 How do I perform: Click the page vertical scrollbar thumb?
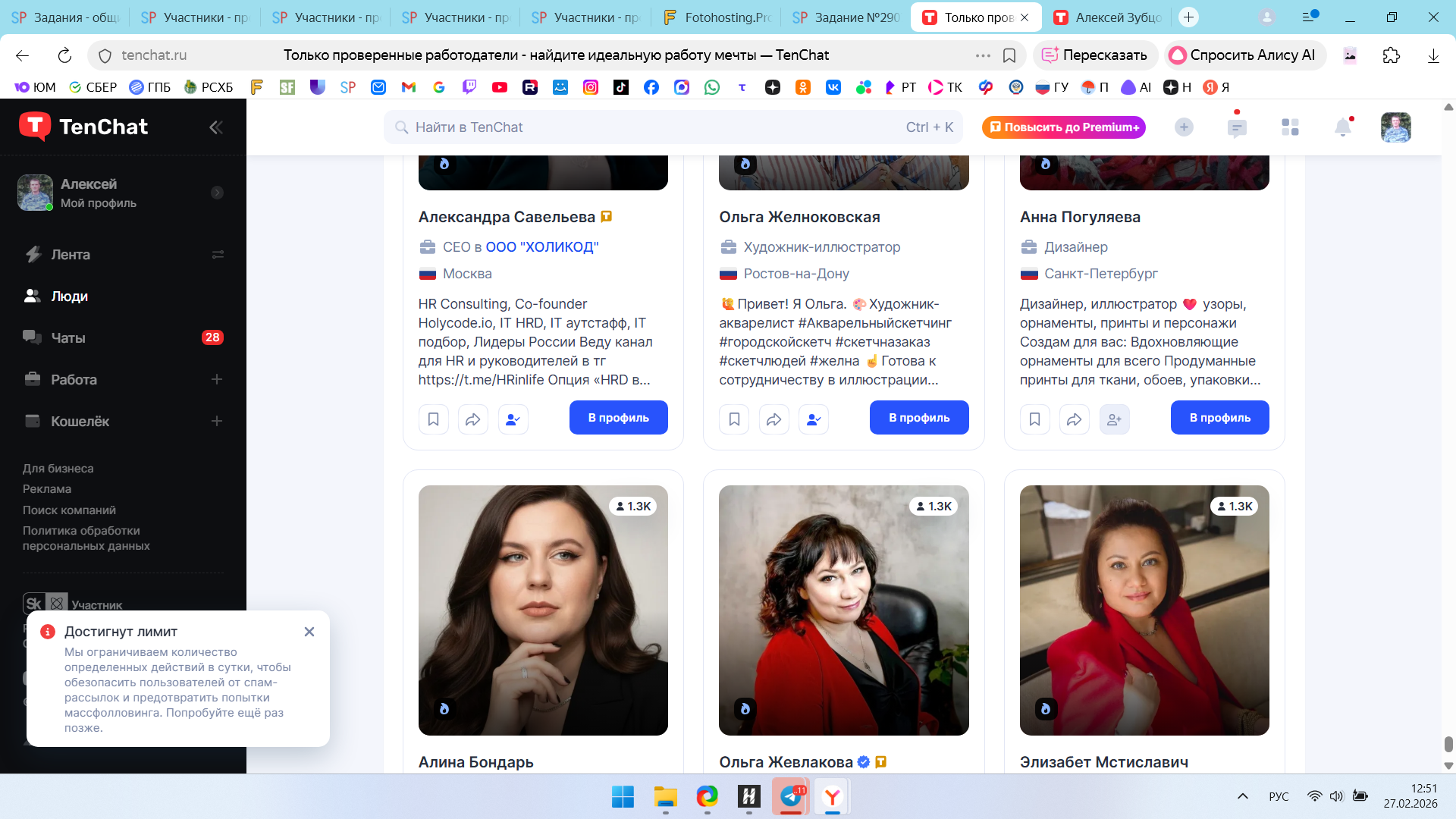tap(1448, 743)
